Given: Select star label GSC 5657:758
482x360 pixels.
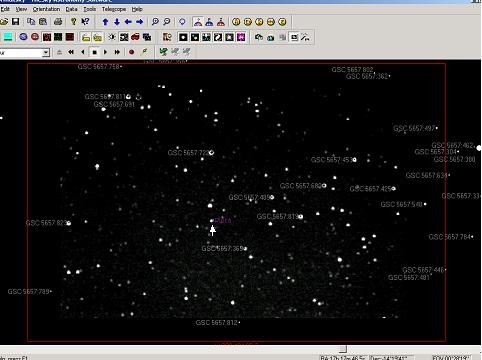Looking at the screenshot, I should pos(98,67).
